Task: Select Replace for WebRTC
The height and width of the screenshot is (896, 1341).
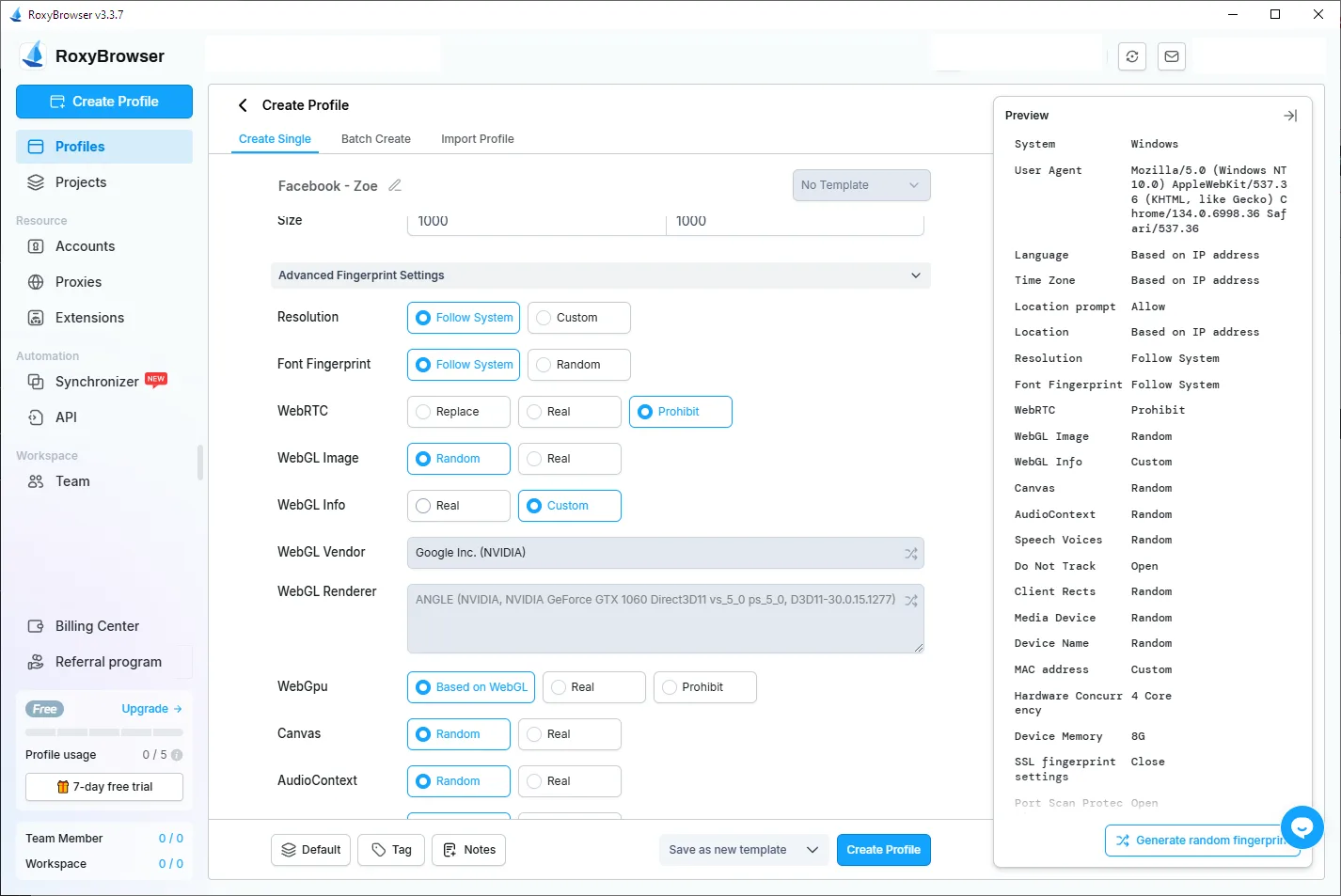Action: pos(459,412)
